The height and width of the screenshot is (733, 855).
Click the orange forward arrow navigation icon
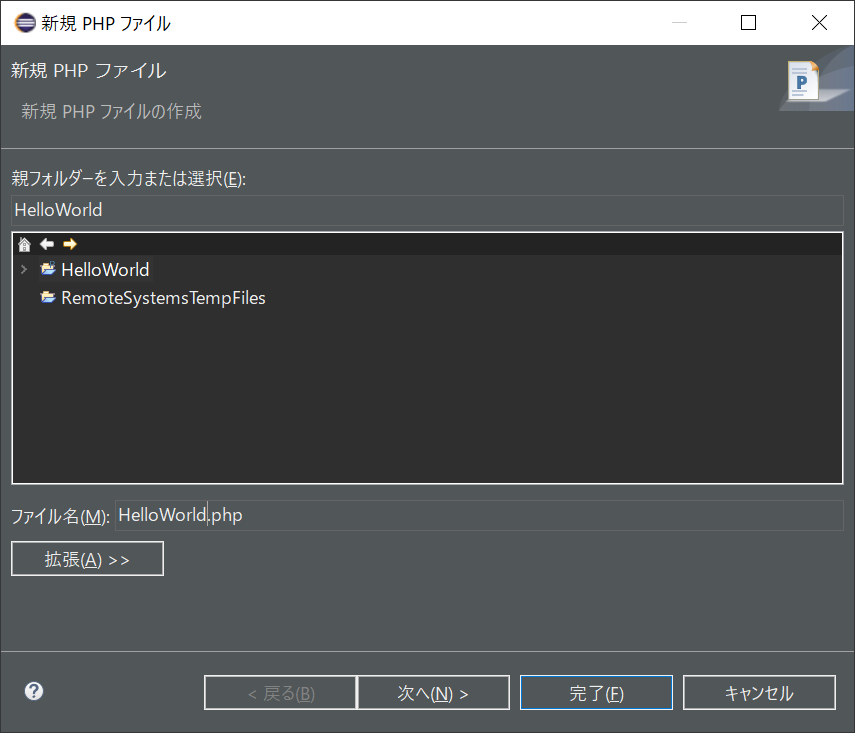pos(68,243)
